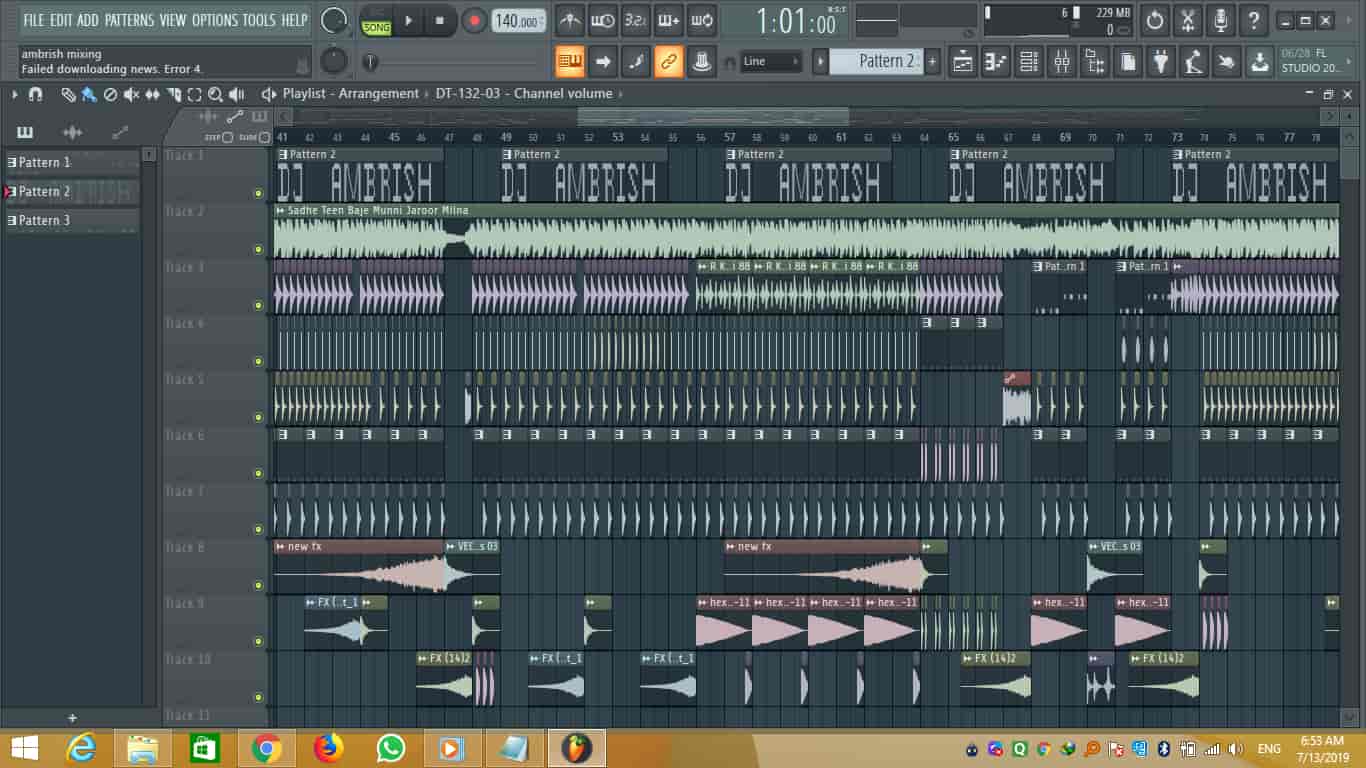Toggle the orange recording link icon
Screen dimensions: 1366x768
coord(667,61)
